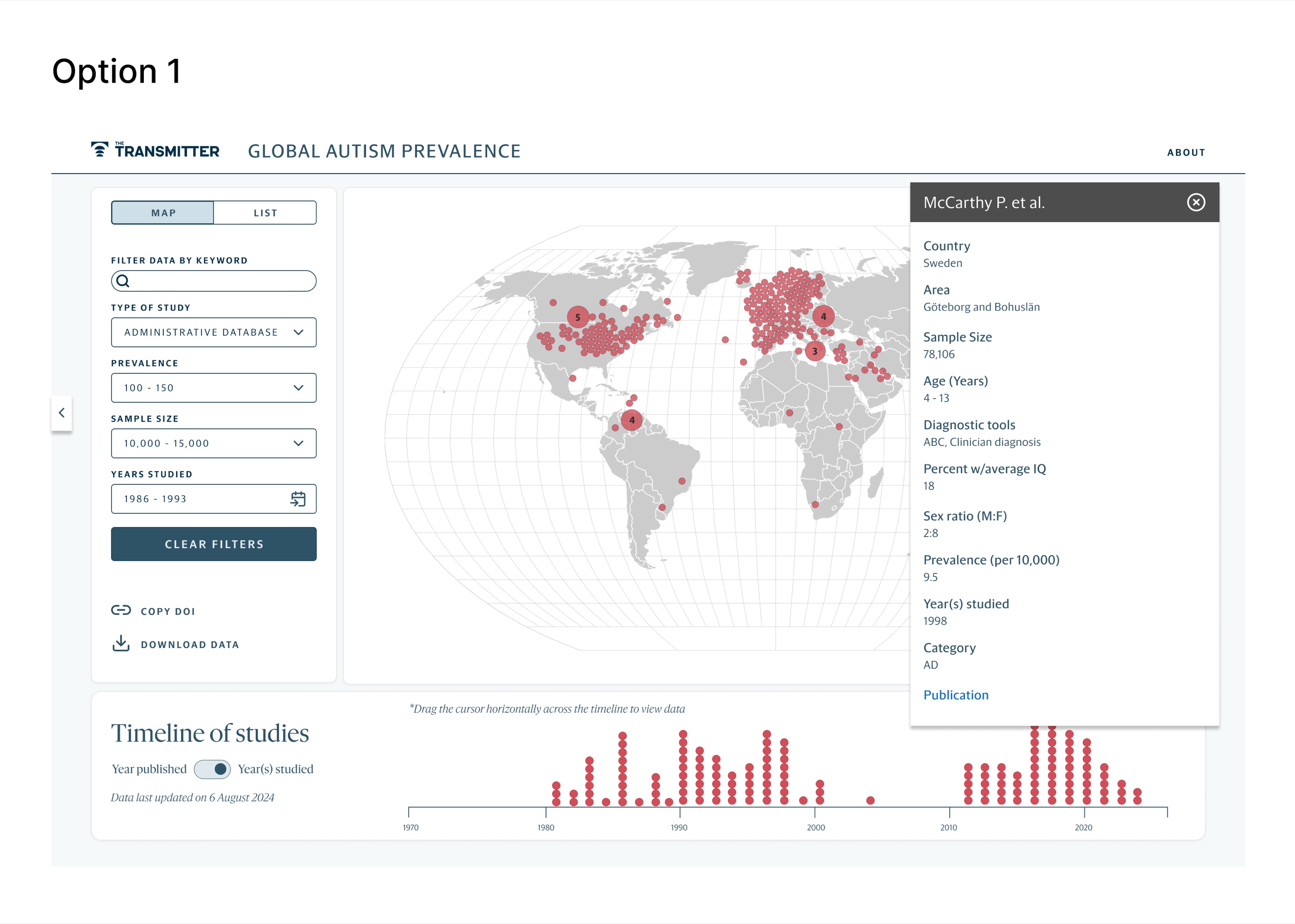
Task: Click the Download Data arrow icon
Action: [x=121, y=643]
